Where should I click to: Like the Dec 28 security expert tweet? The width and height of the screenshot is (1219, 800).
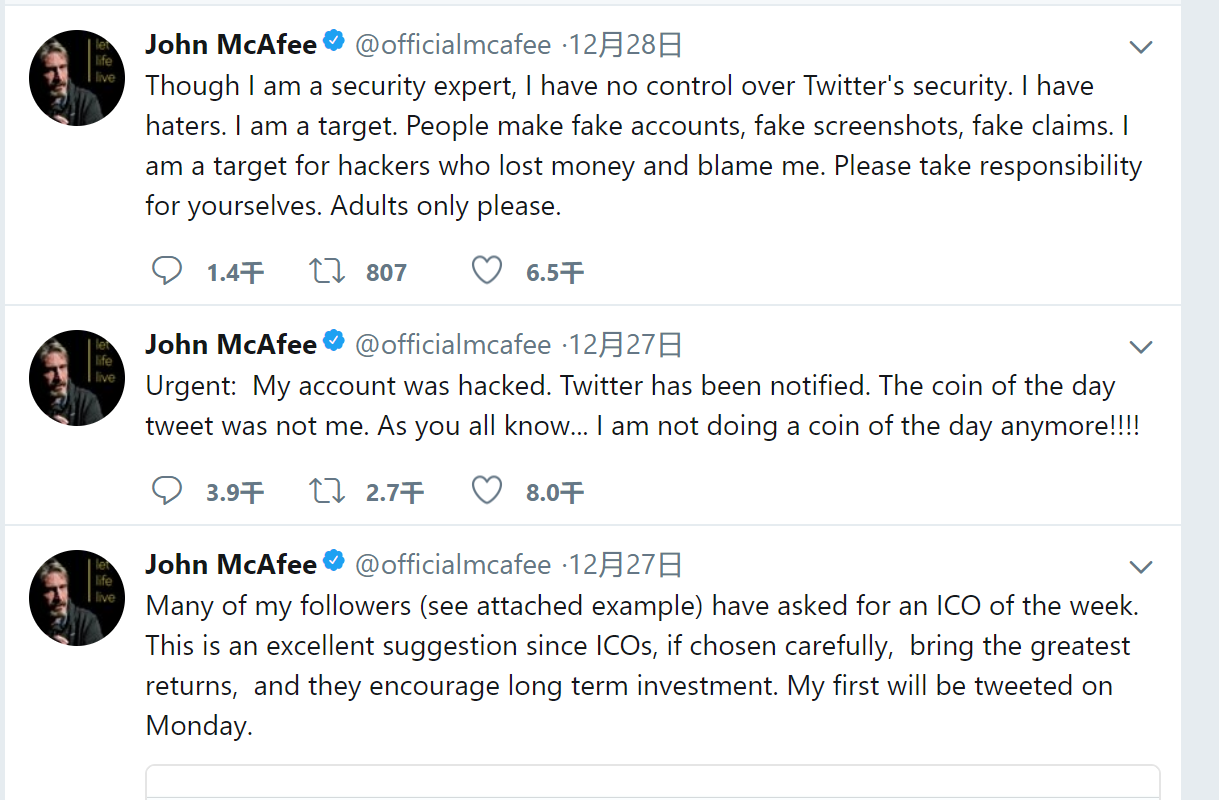[x=487, y=271]
